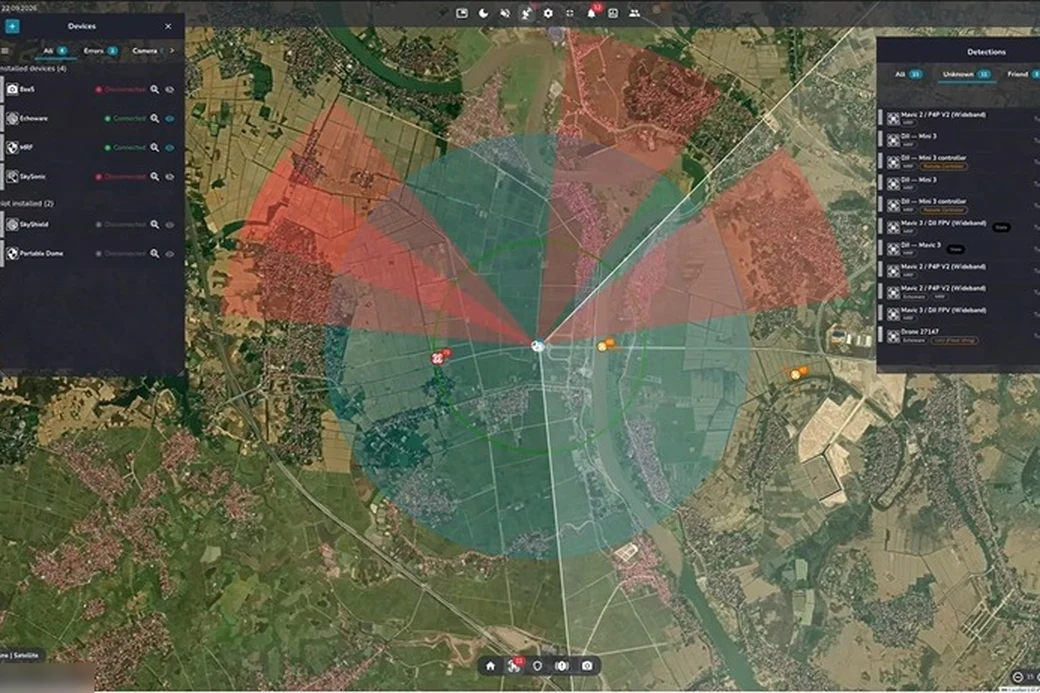Click the muted sound icon in top toolbar
1040x693 pixels.
(x=505, y=13)
